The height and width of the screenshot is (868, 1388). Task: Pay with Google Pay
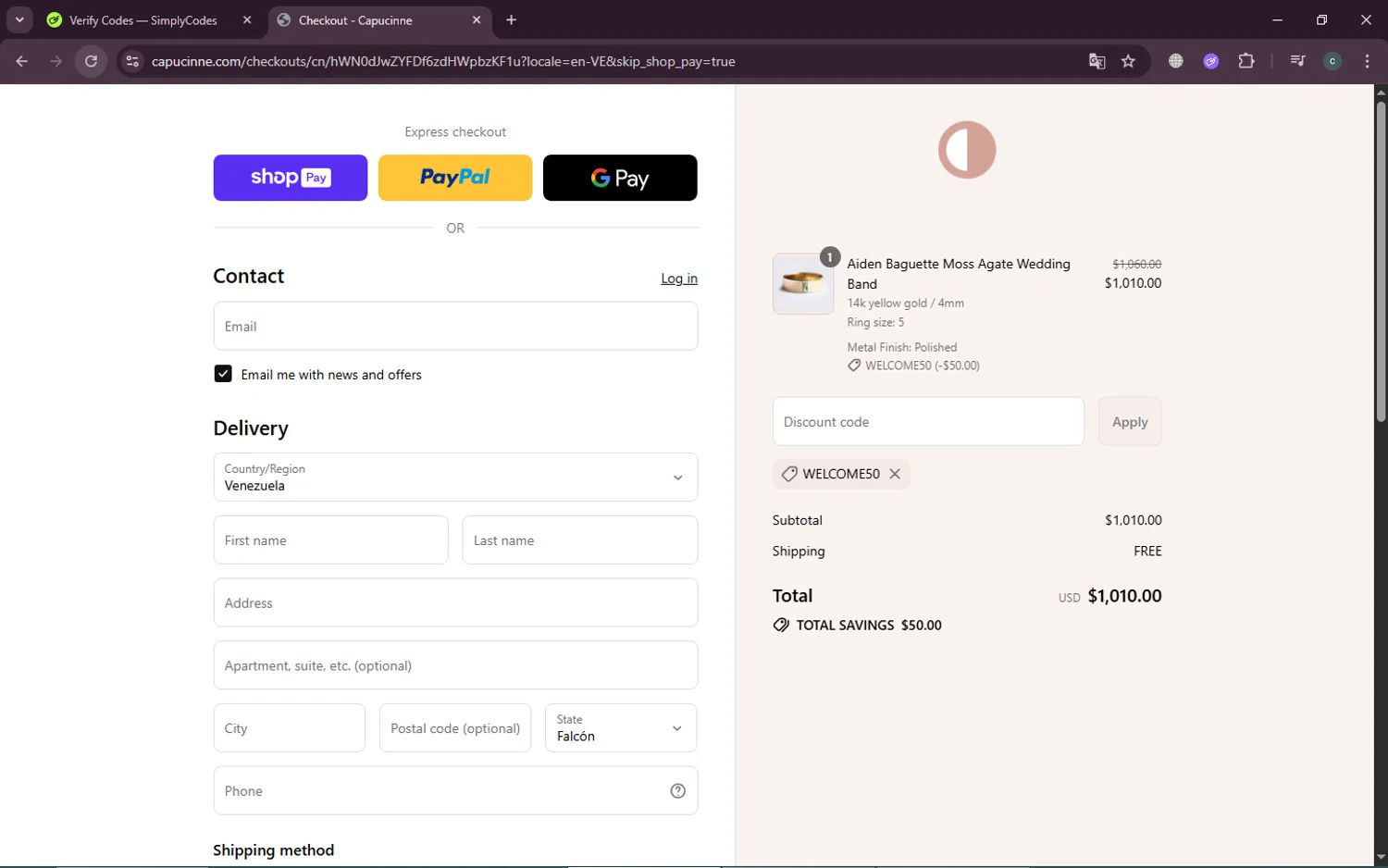[620, 178]
